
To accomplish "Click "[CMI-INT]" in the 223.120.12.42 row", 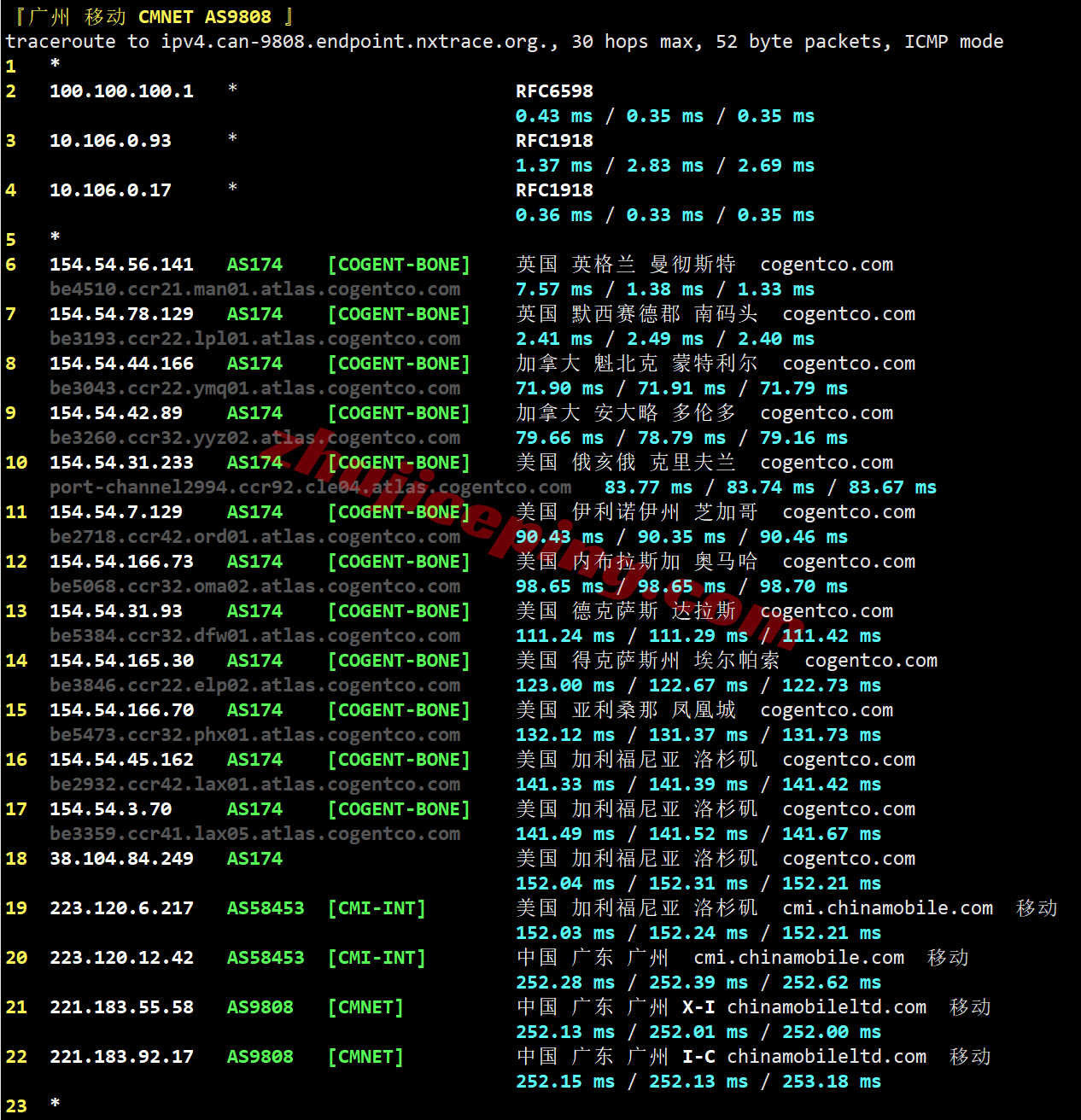I will point(377,958).
